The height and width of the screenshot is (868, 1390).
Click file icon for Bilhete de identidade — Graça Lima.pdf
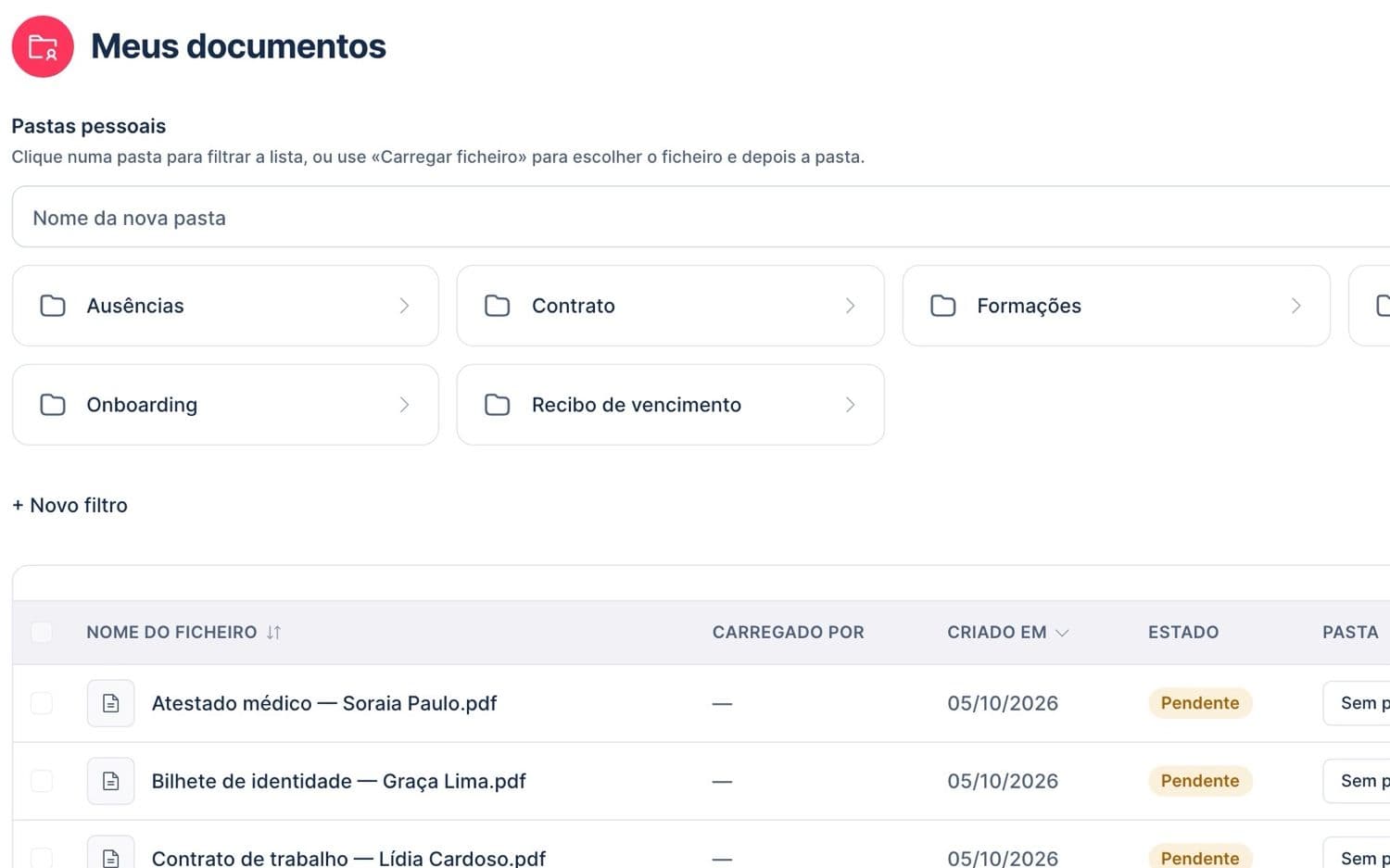pyautogui.click(x=111, y=781)
